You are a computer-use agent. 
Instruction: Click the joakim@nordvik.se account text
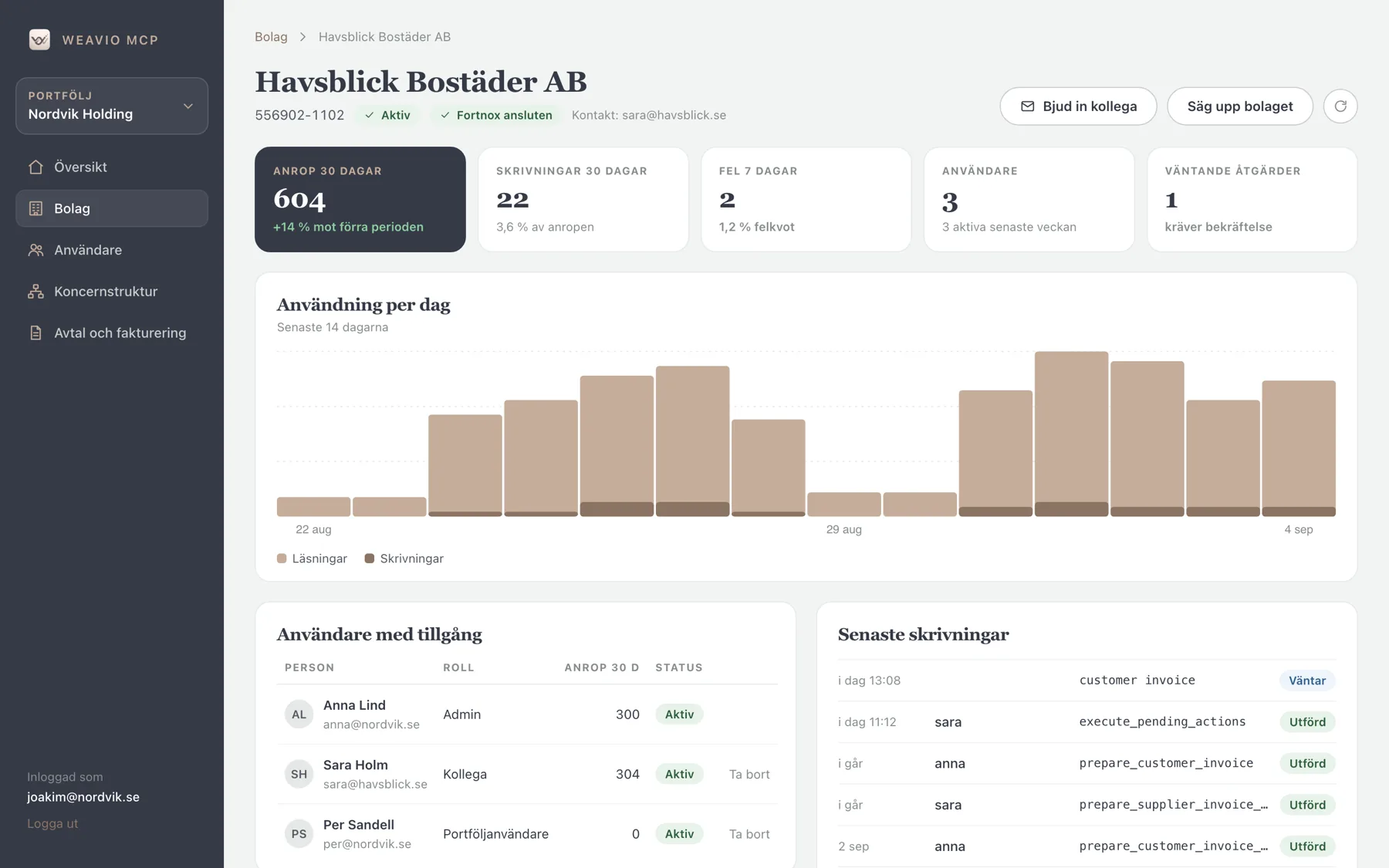[83, 797]
